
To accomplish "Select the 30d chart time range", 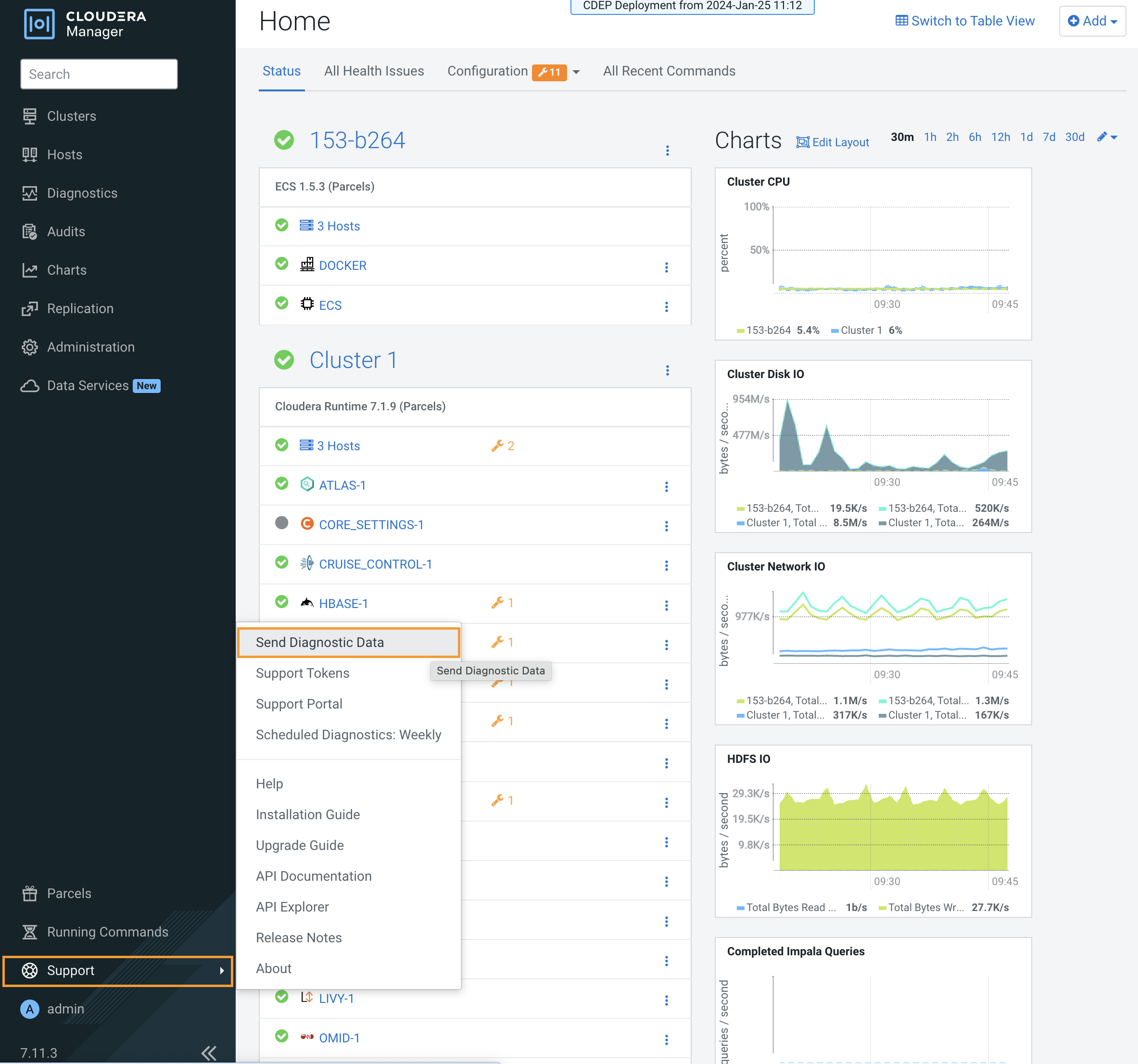I will coord(1075,138).
